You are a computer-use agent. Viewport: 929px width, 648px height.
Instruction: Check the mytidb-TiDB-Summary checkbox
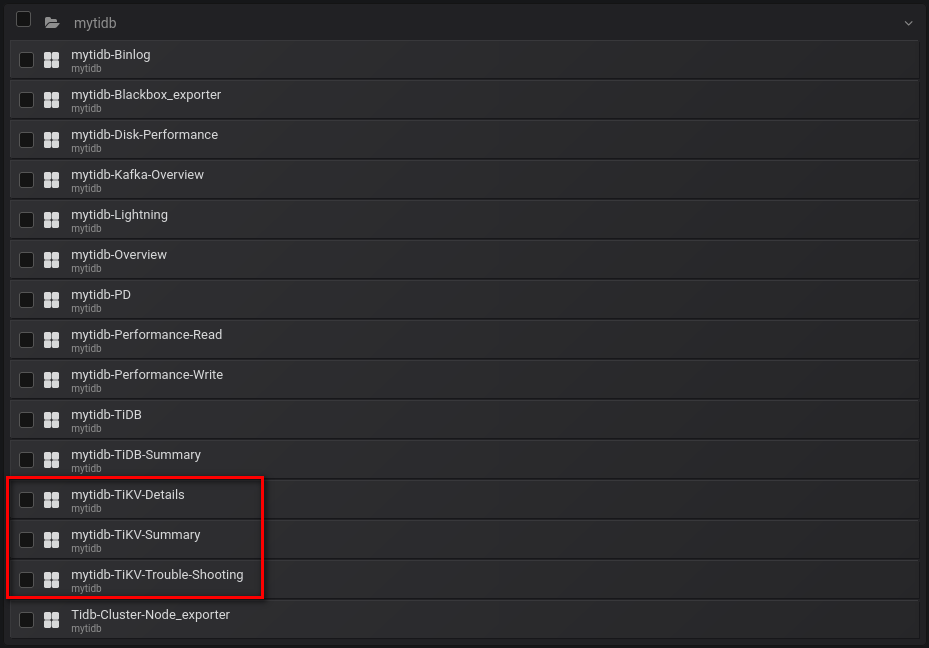pyautogui.click(x=27, y=460)
